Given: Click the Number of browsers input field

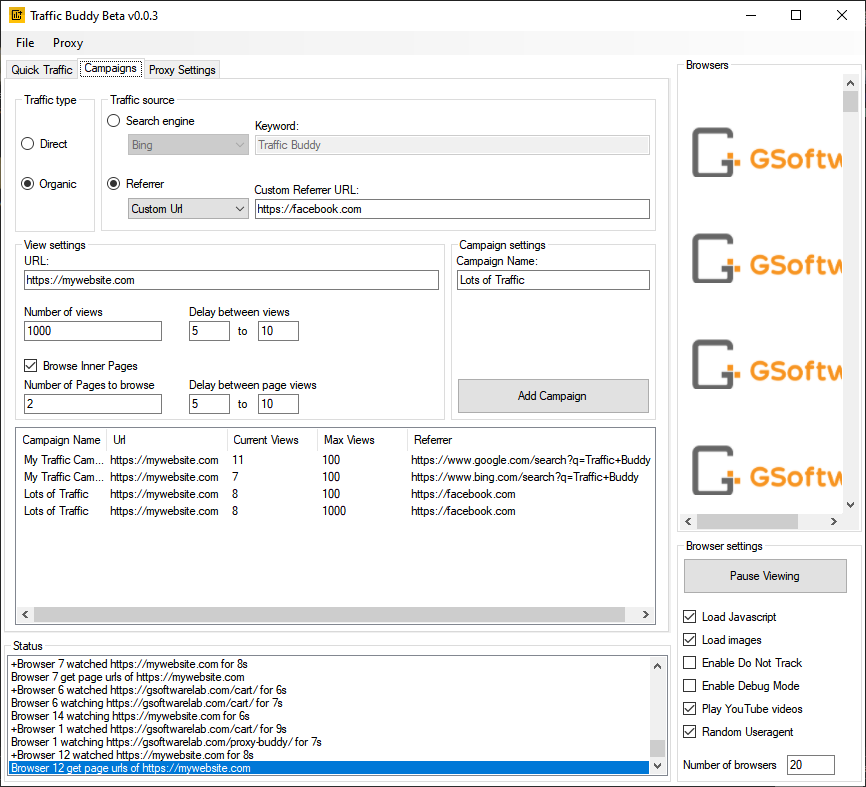Looking at the screenshot, I should (809, 765).
